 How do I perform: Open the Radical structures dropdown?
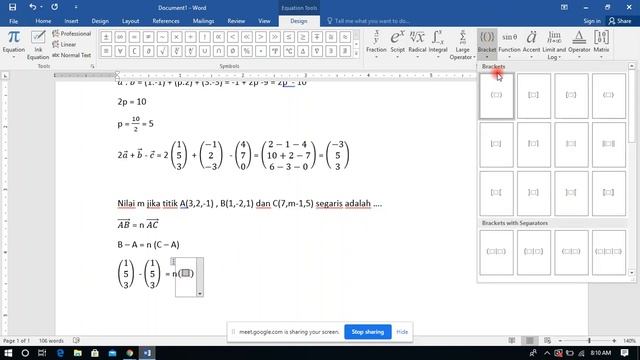click(417, 44)
